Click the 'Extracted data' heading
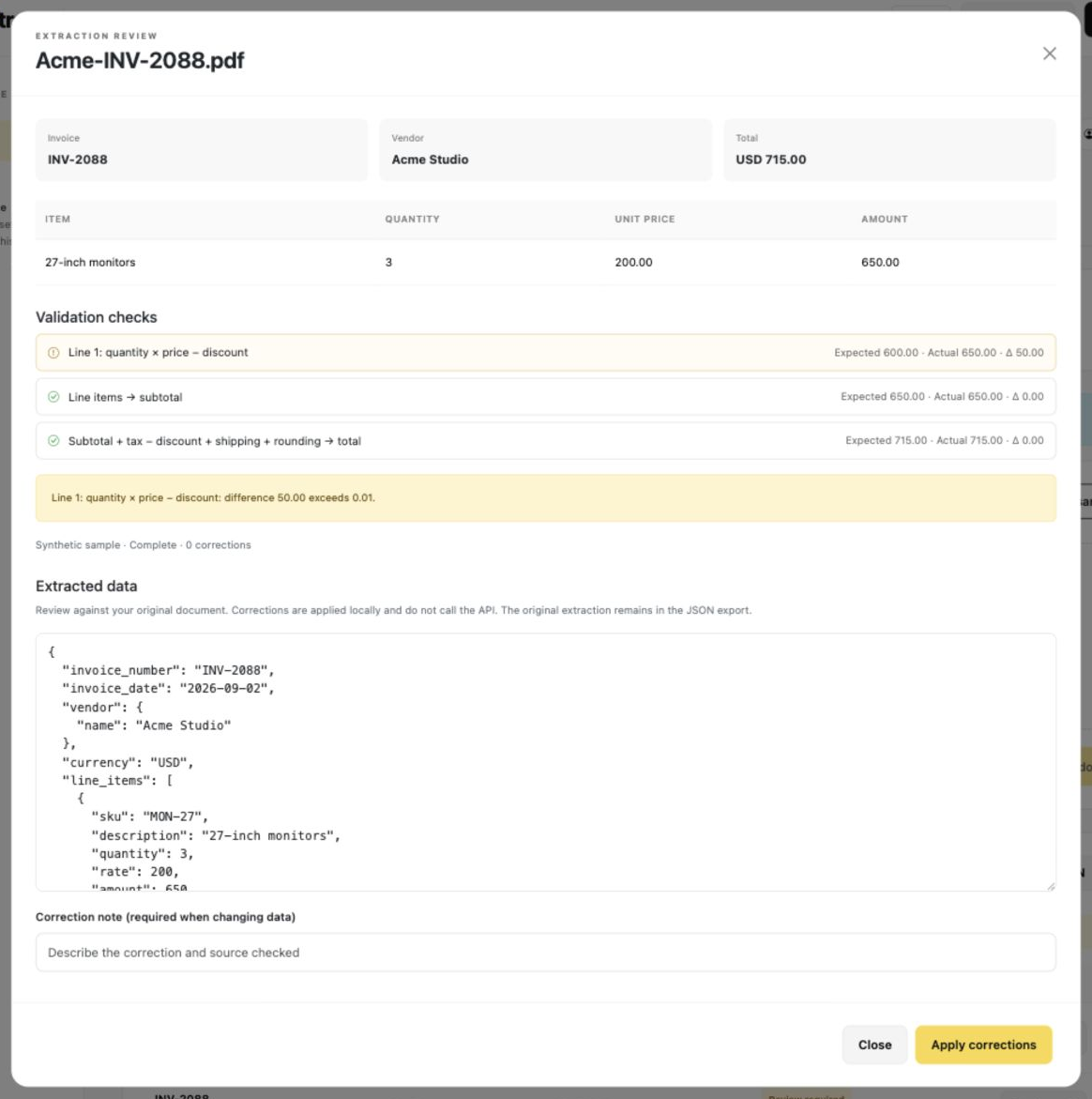This screenshot has height=1099, width=1092. tap(86, 586)
